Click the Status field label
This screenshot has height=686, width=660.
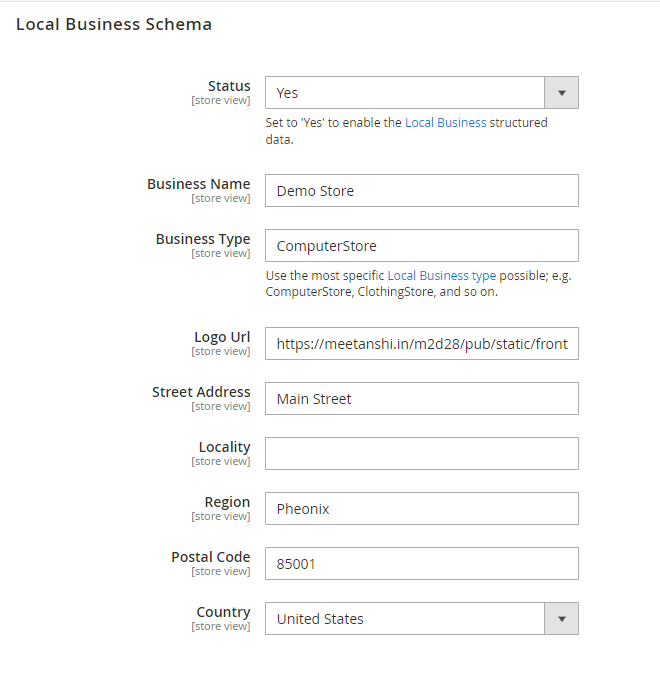click(229, 86)
